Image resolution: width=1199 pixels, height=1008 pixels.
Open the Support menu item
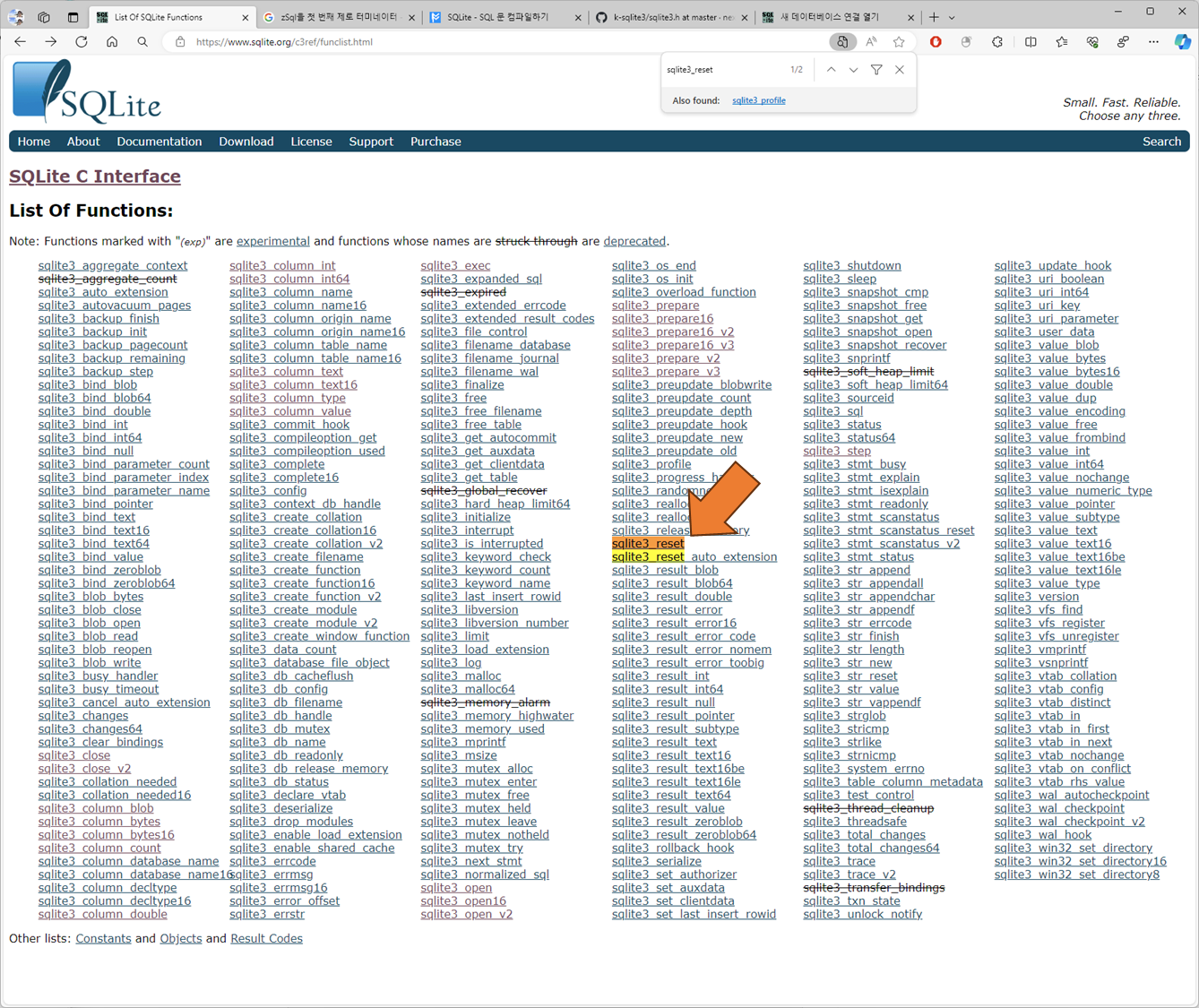[x=371, y=142]
